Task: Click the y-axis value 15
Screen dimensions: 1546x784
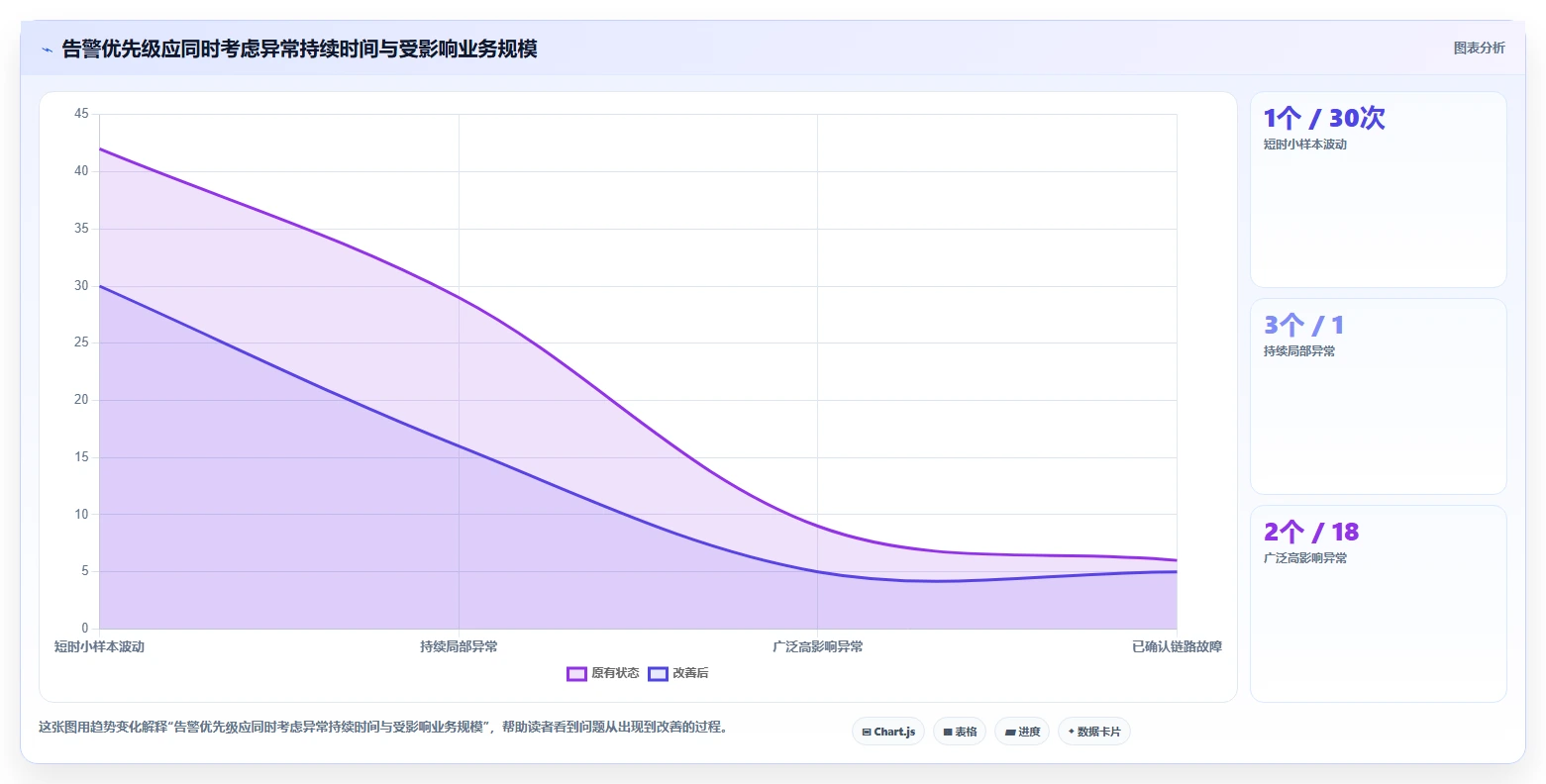Action: [81, 457]
